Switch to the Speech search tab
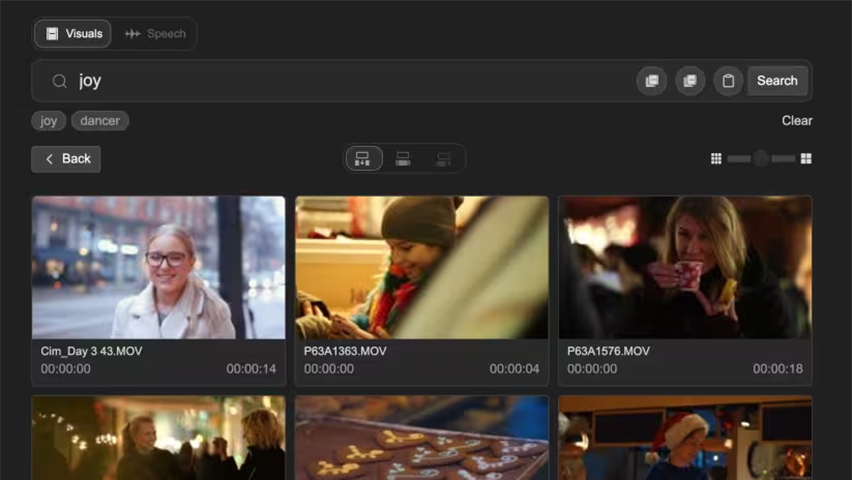This screenshot has height=480, width=852. pos(155,34)
